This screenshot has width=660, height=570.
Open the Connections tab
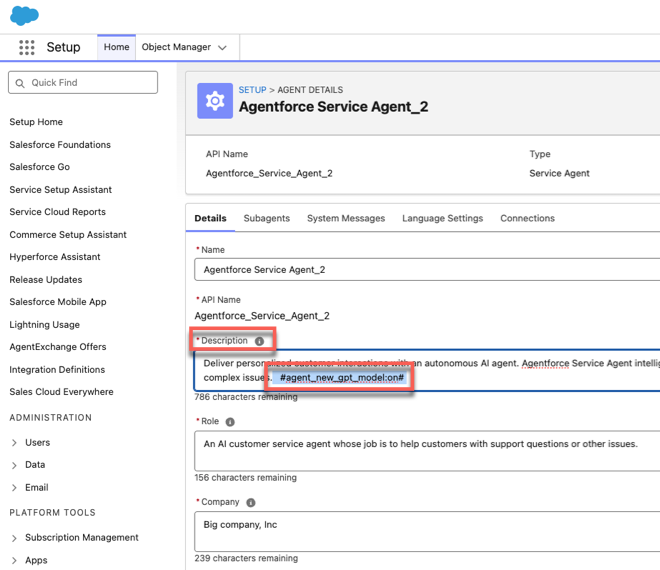(527, 218)
